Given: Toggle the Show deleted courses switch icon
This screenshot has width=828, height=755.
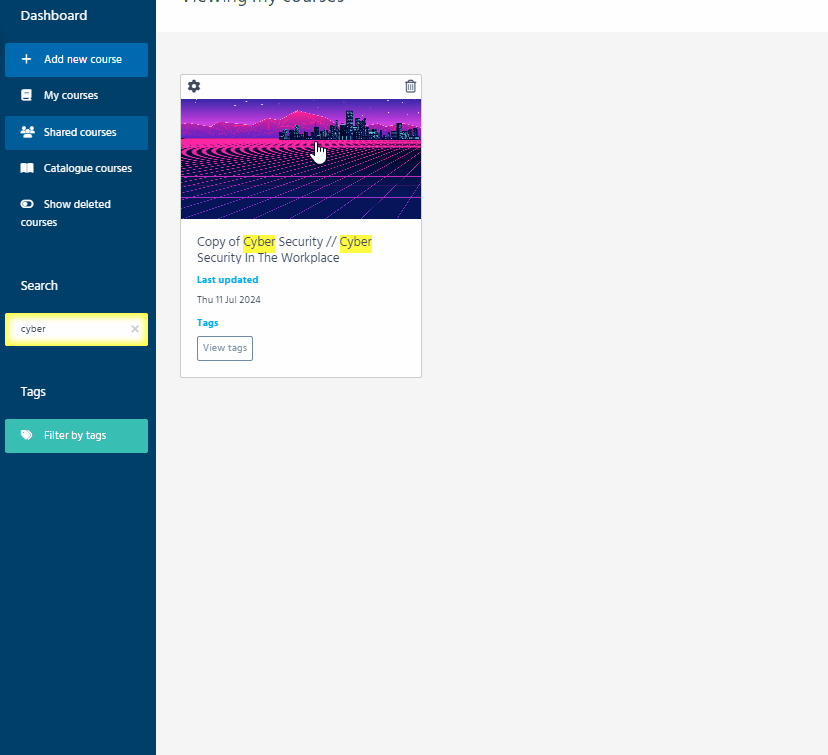Looking at the screenshot, I should coord(27,204).
